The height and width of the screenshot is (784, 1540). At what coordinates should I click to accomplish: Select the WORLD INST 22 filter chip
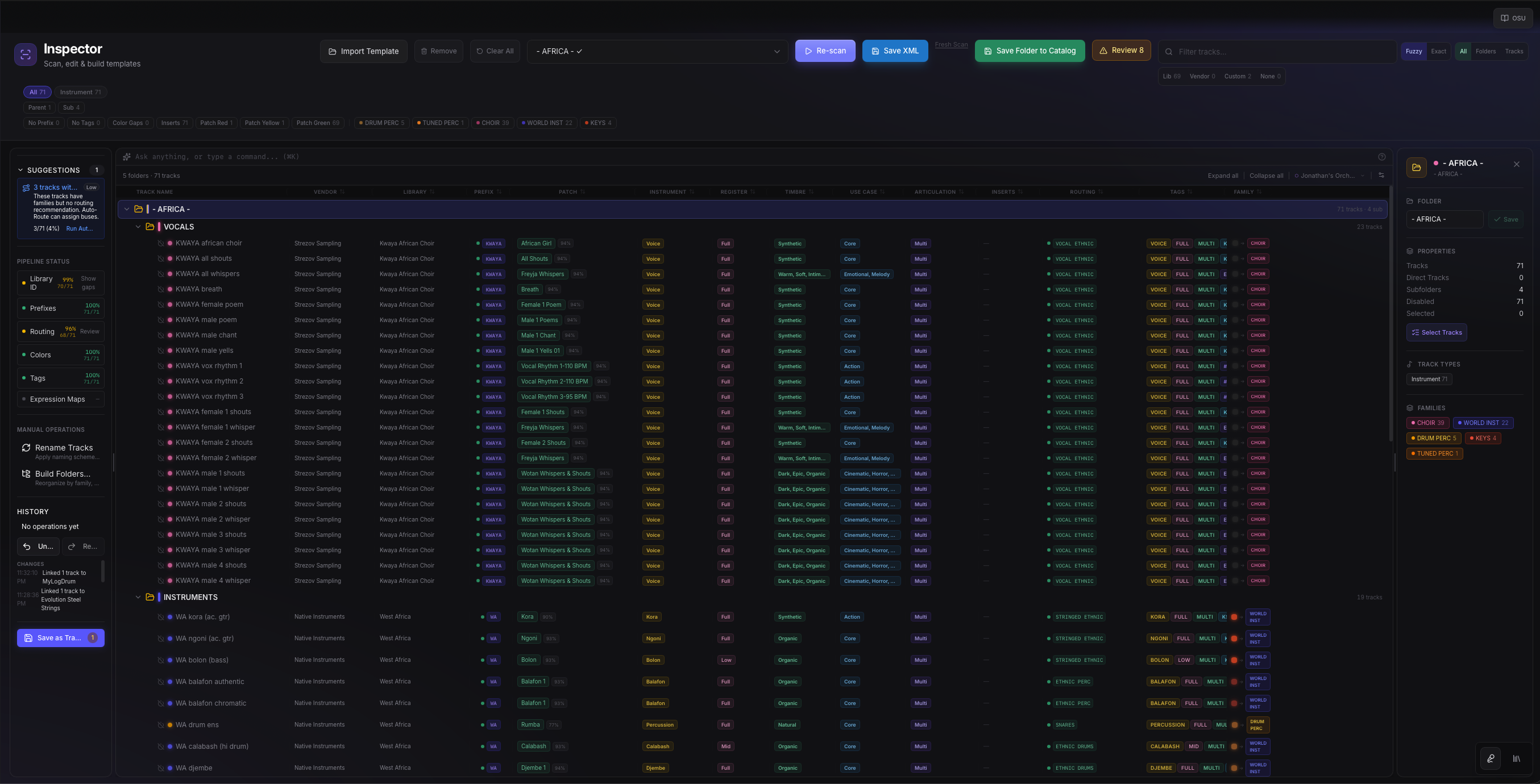pyautogui.click(x=546, y=123)
